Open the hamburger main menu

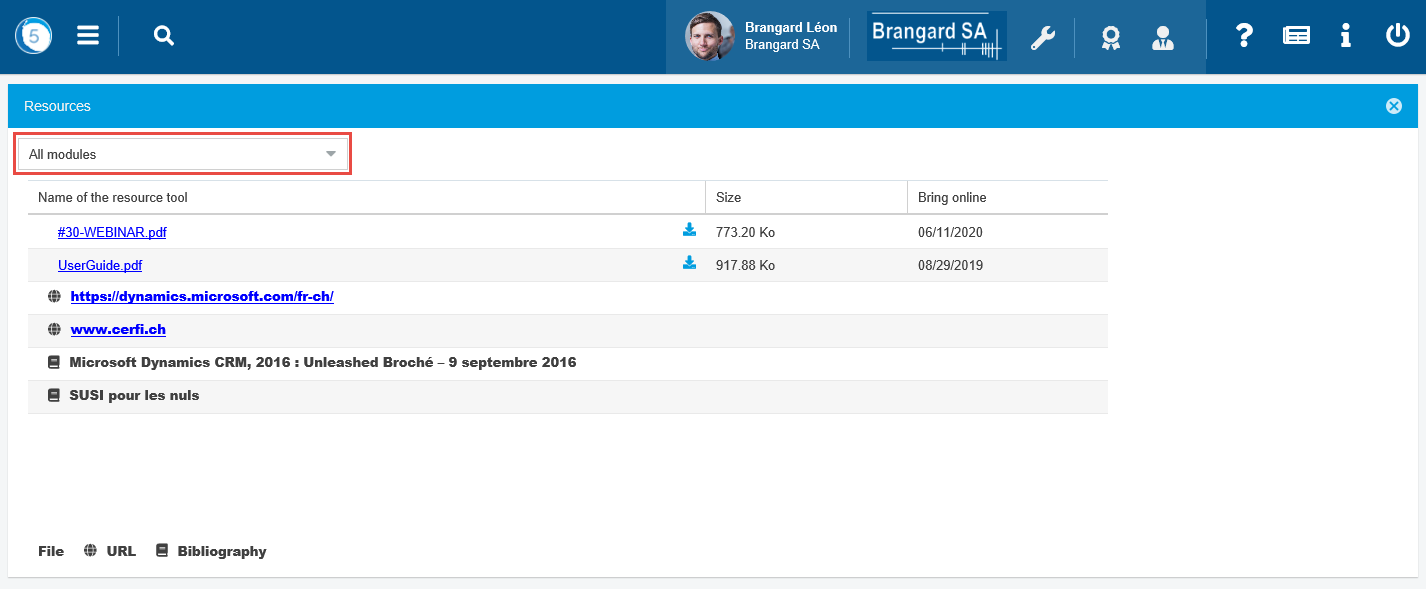click(x=88, y=36)
